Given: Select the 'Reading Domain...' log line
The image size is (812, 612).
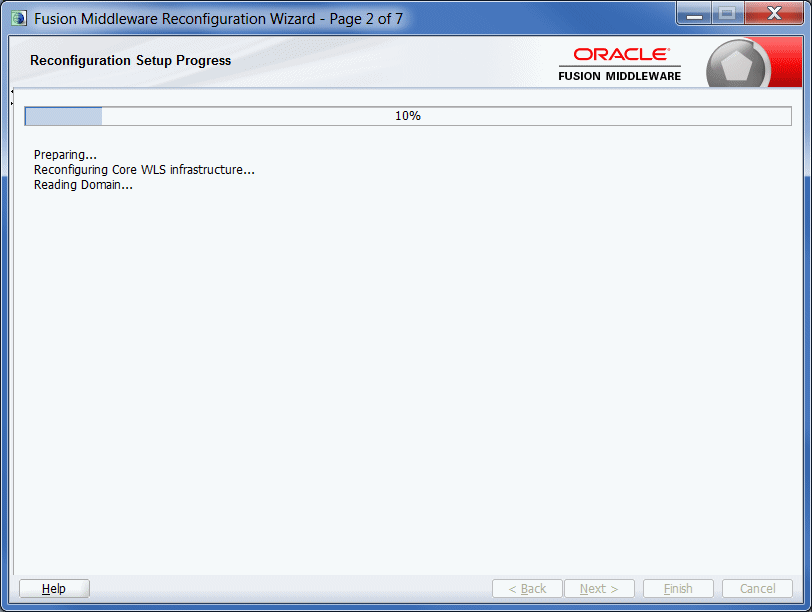Looking at the screenshot, I should pos(83,185).
